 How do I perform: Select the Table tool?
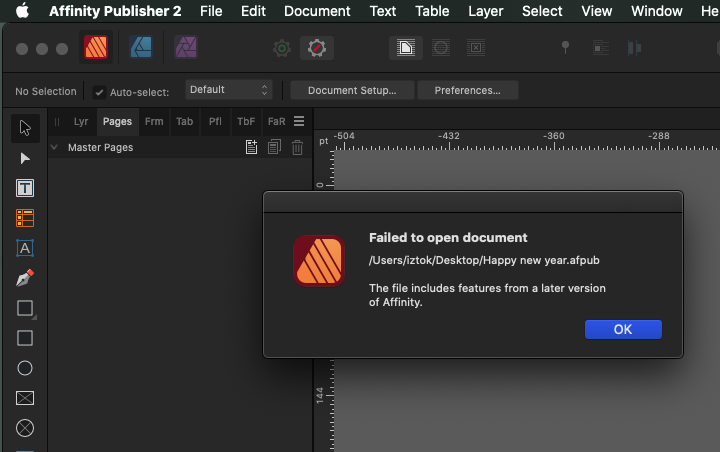[x=25, y=218]
